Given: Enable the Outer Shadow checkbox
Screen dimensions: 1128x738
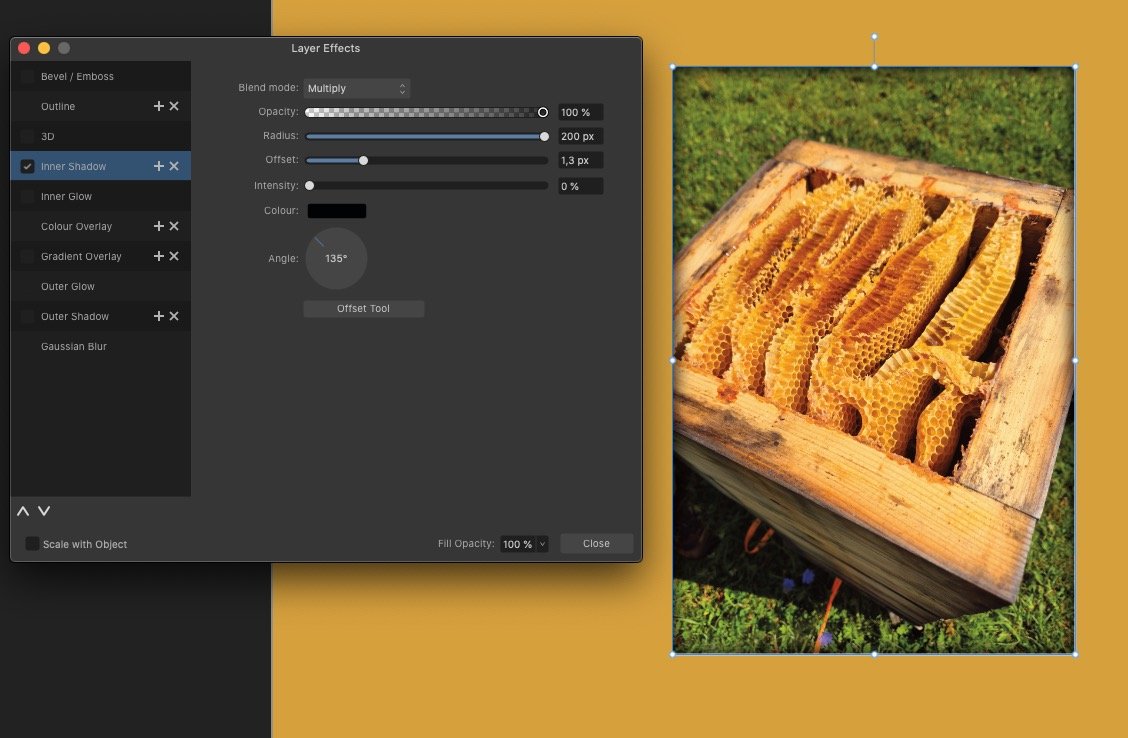Looking at the screenshot, I should (27, 316).
